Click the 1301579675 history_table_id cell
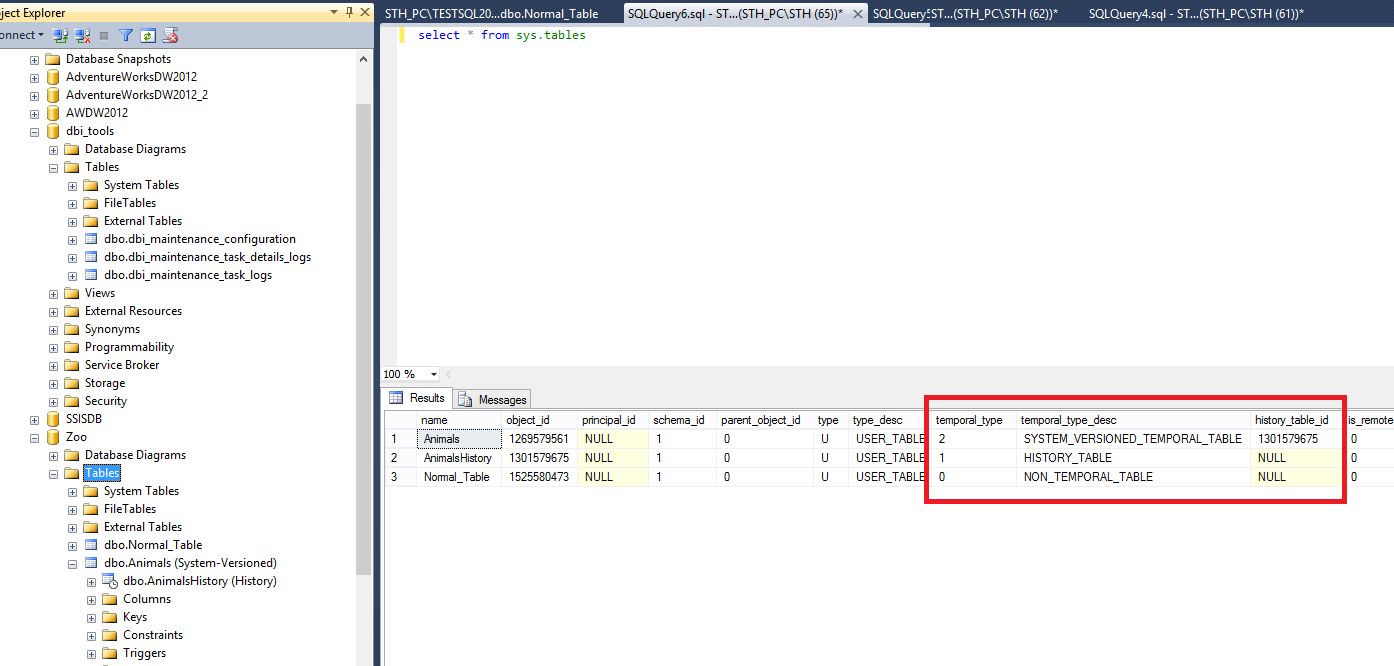Screen dimensions: 1394x666 click(1297, 439)
